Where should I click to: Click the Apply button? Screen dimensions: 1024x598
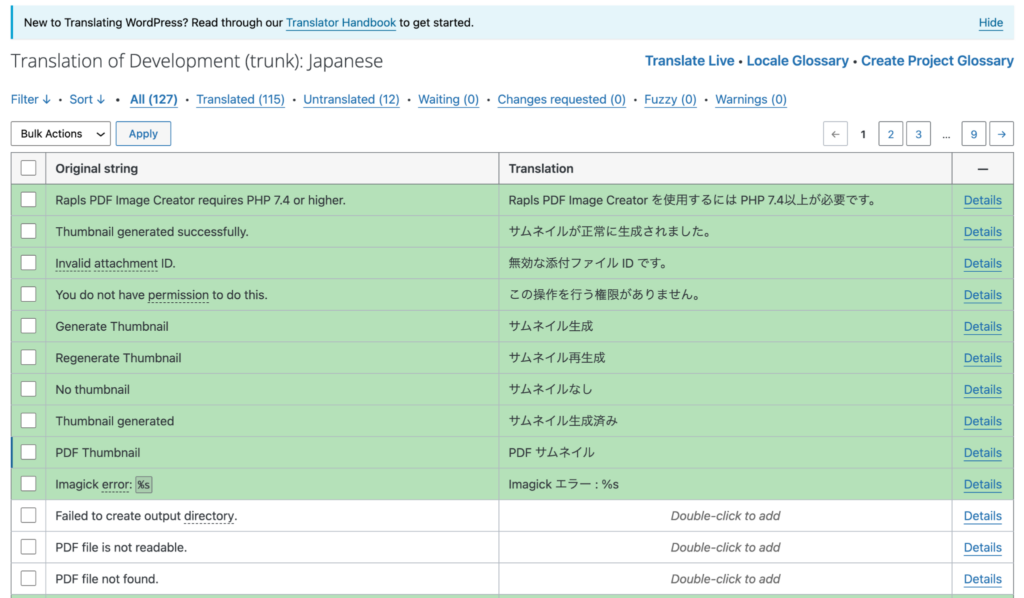pyautogui.click(x=143, y=133)
